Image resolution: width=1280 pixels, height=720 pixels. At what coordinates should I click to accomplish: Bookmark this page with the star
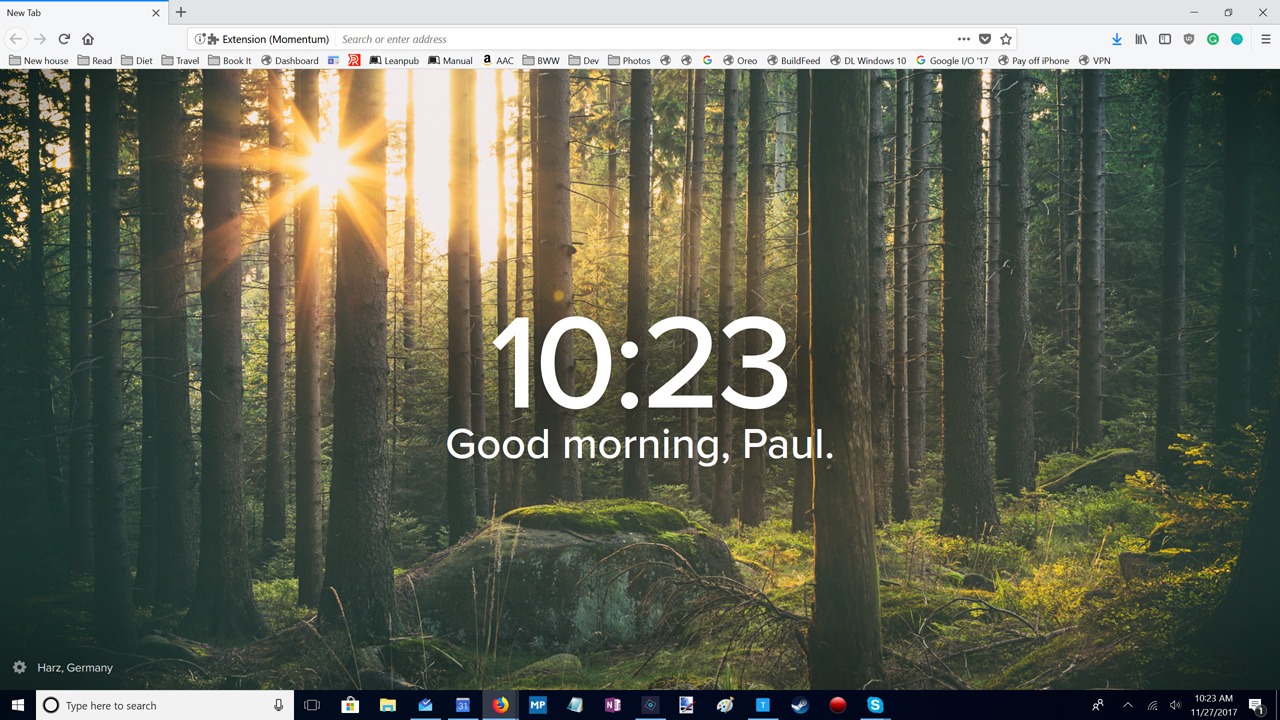coord(1006,39)
